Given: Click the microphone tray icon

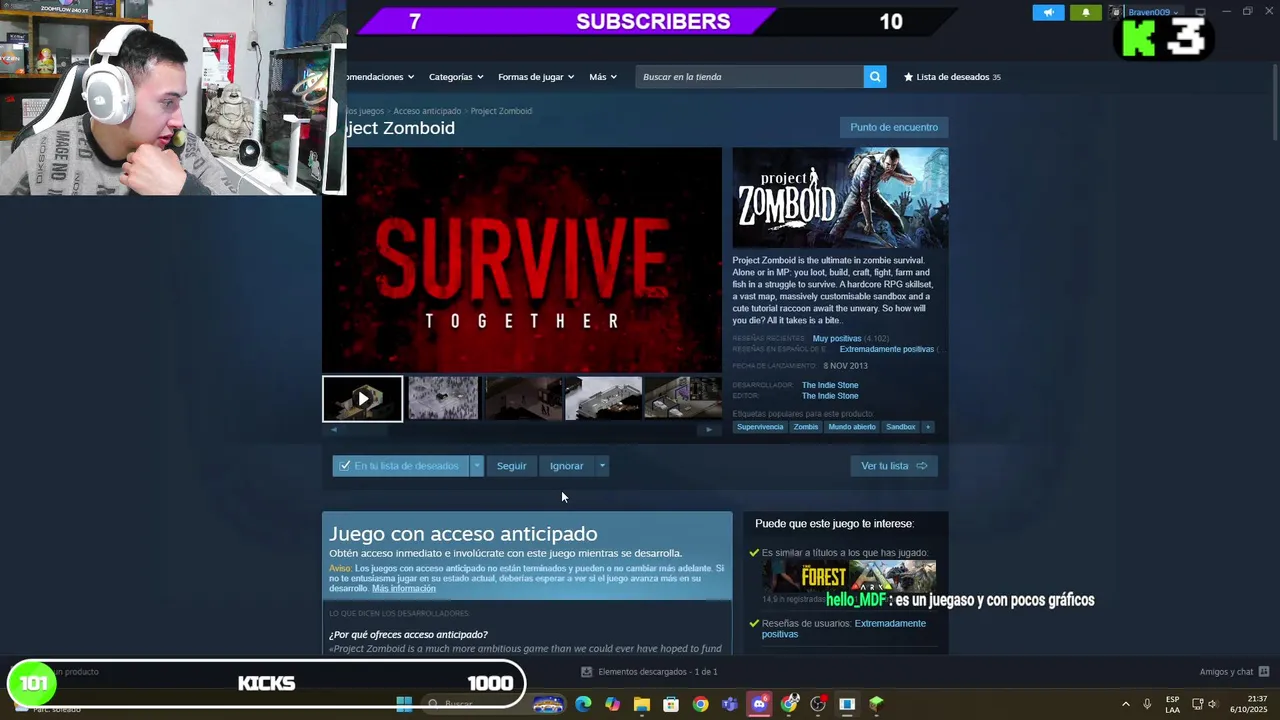Looking at the screenshot, I should pos(1147,704).
